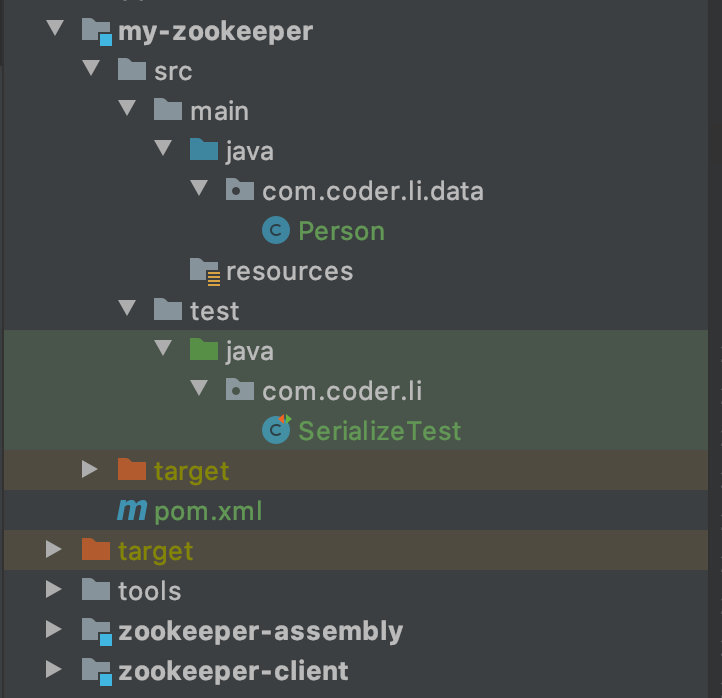Expand the zookeeper-client module
Image resolution: width=722 pixels, height=698 pixels.
click(x=54, y=670)
